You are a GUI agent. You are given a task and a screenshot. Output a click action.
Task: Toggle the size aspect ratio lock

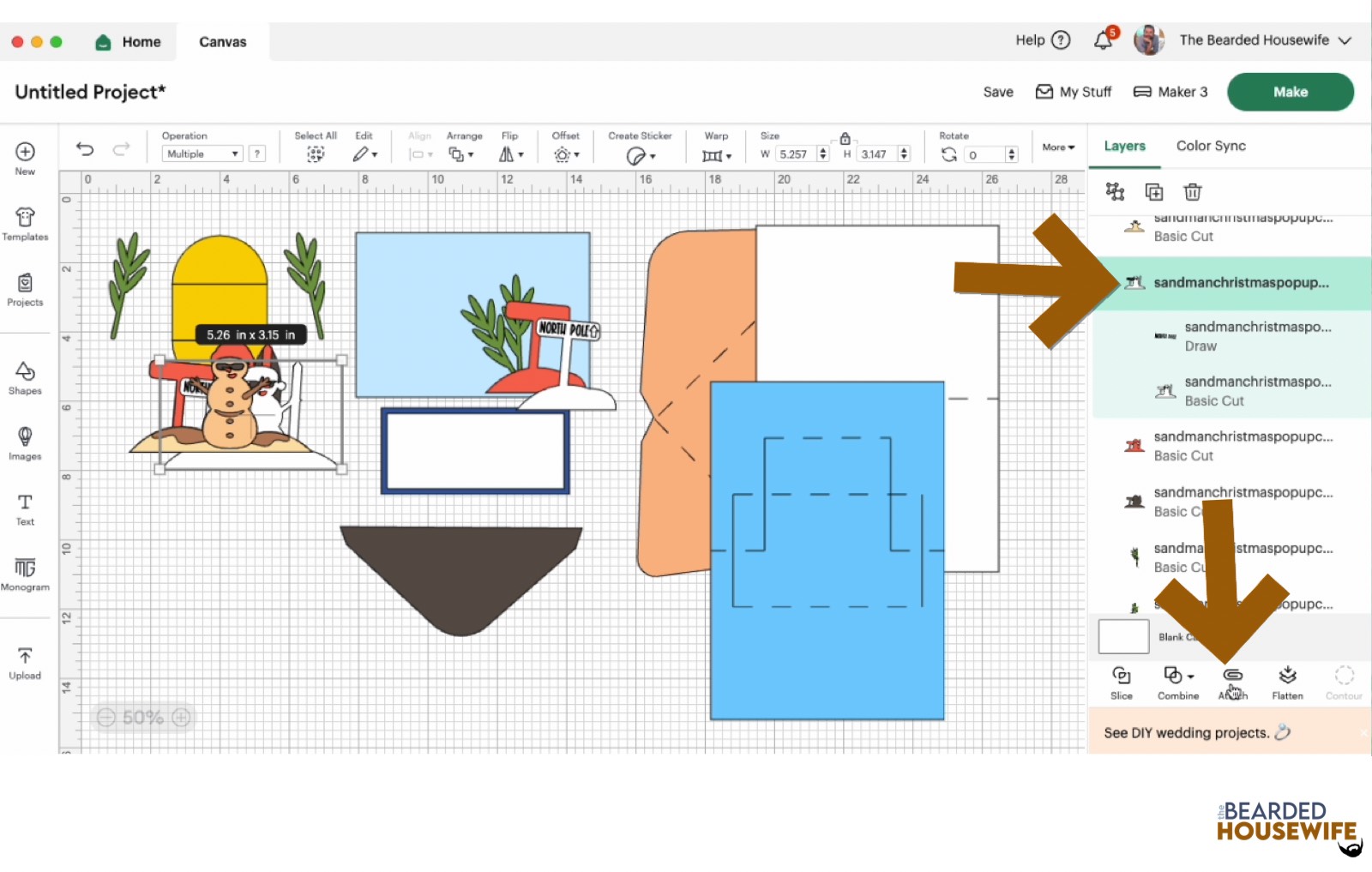845,139
